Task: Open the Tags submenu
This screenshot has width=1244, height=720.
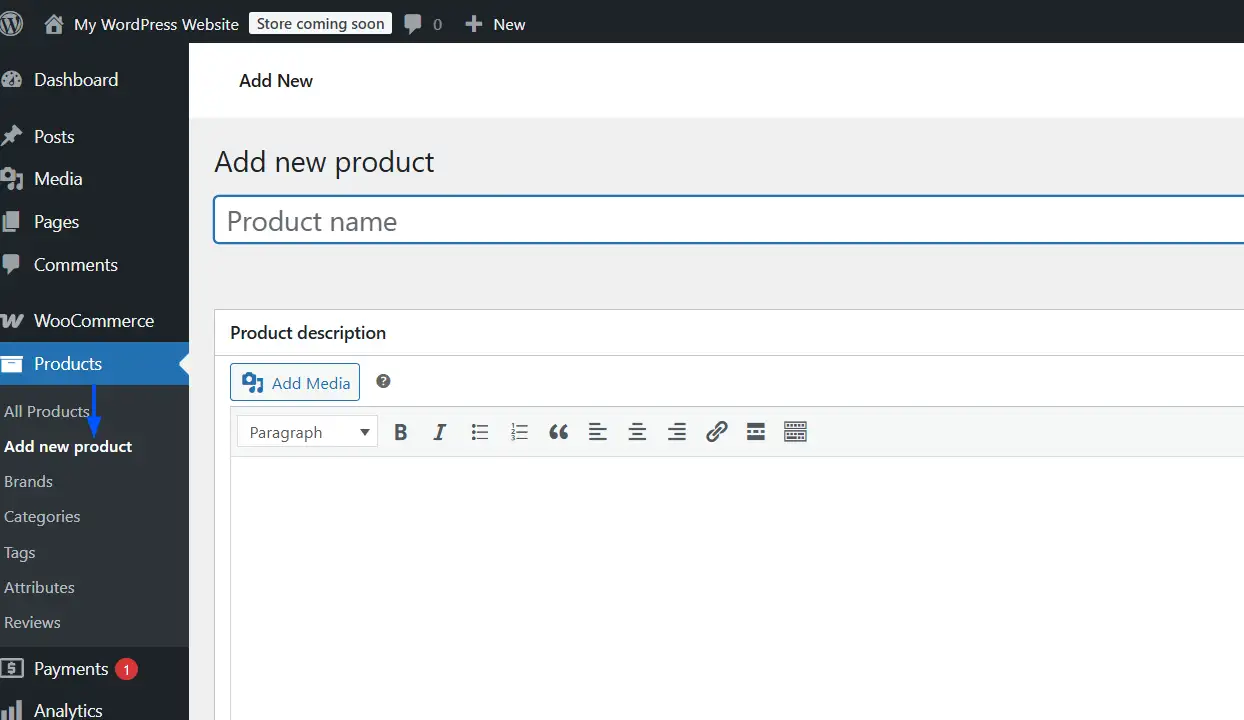Action: pos(19,552)
